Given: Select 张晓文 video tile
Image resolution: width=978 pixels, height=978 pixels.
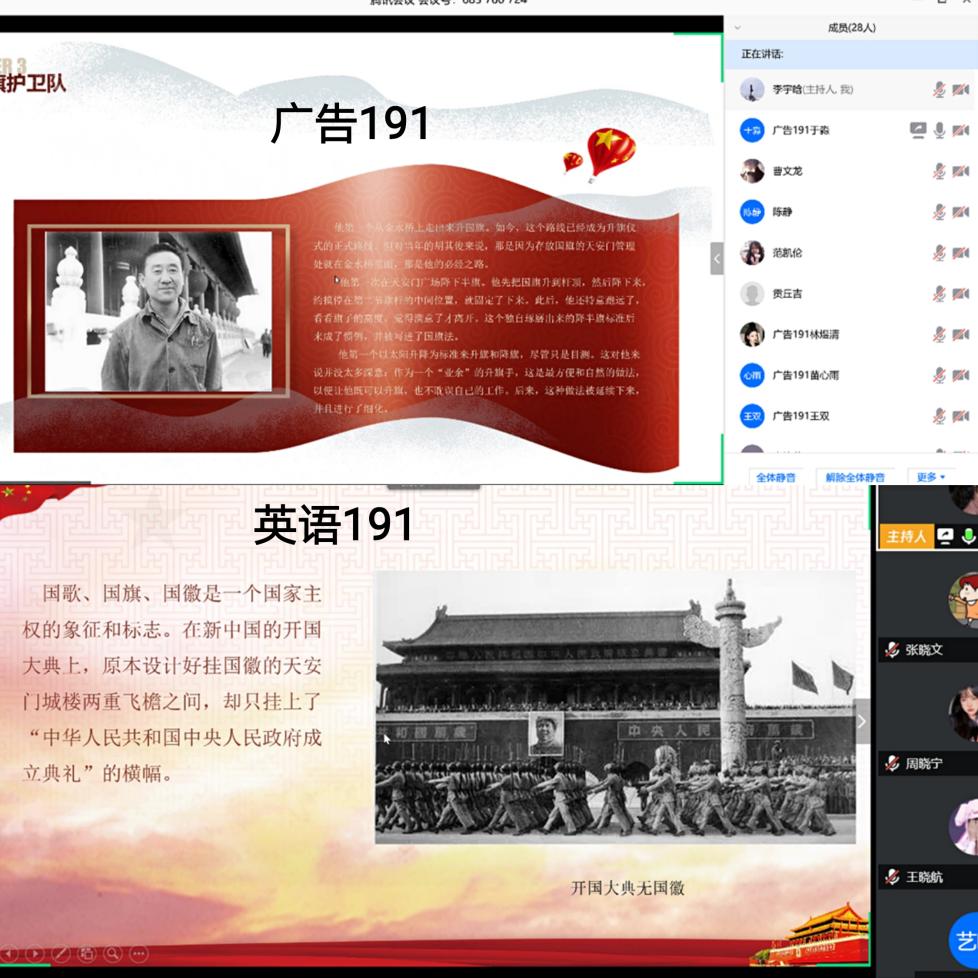Looking at the screenshot, I should pyautogui.click(x=927, y=620).
